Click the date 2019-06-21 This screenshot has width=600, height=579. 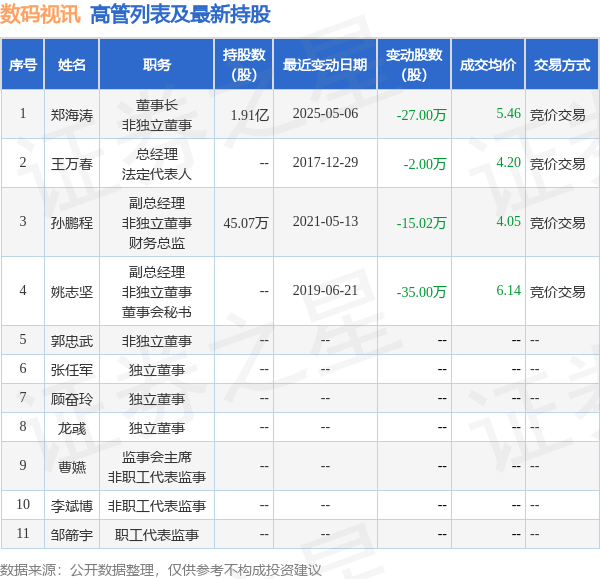click(325, 290)
